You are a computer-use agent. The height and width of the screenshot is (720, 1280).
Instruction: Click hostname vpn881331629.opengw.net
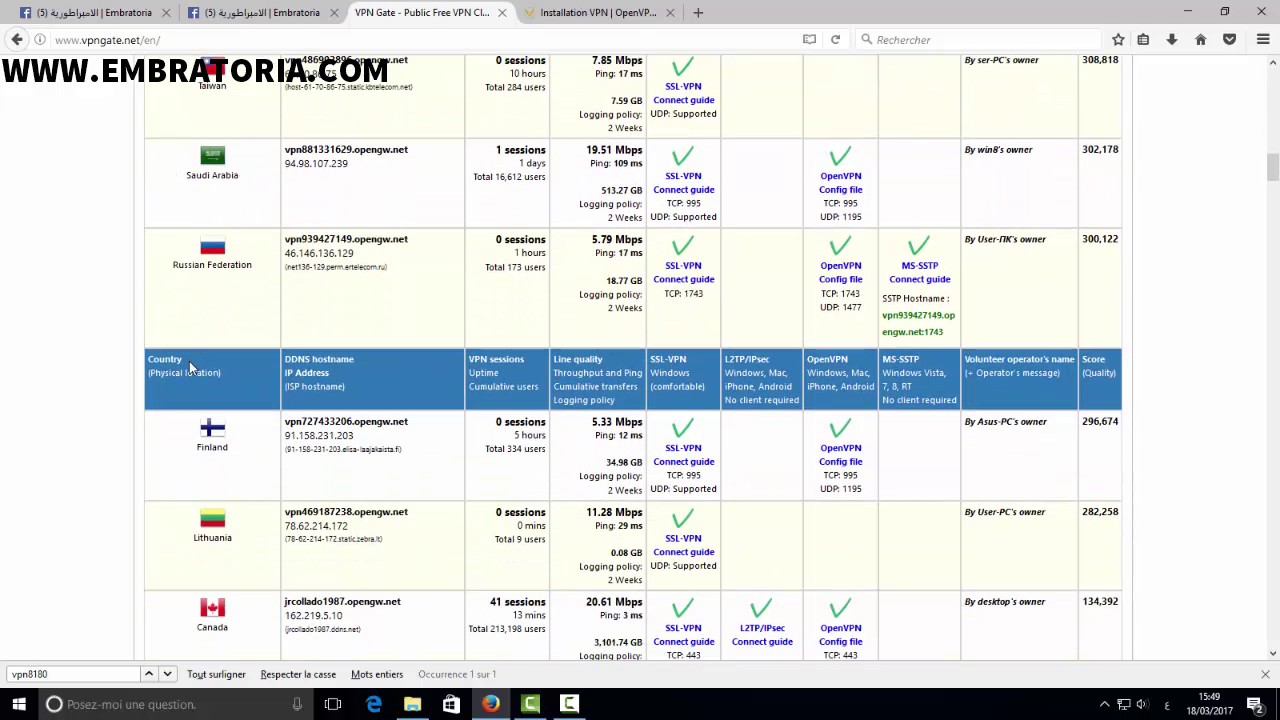coord(346,150)
